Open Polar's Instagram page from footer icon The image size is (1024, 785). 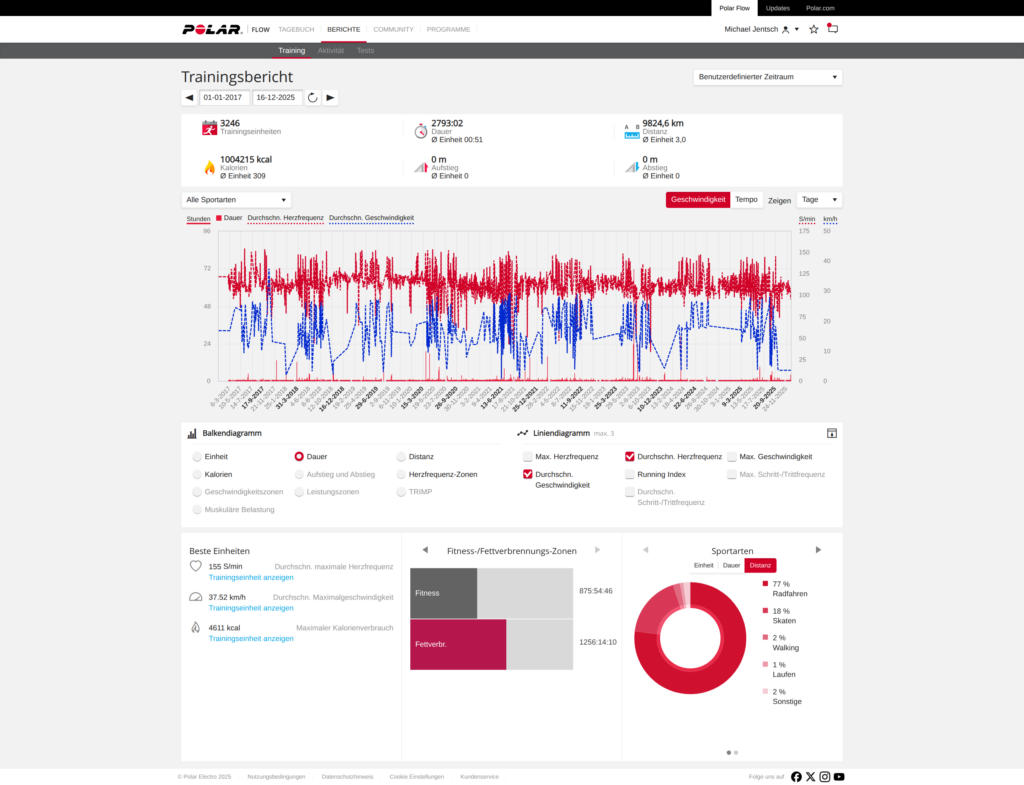(x=825, y=776)
